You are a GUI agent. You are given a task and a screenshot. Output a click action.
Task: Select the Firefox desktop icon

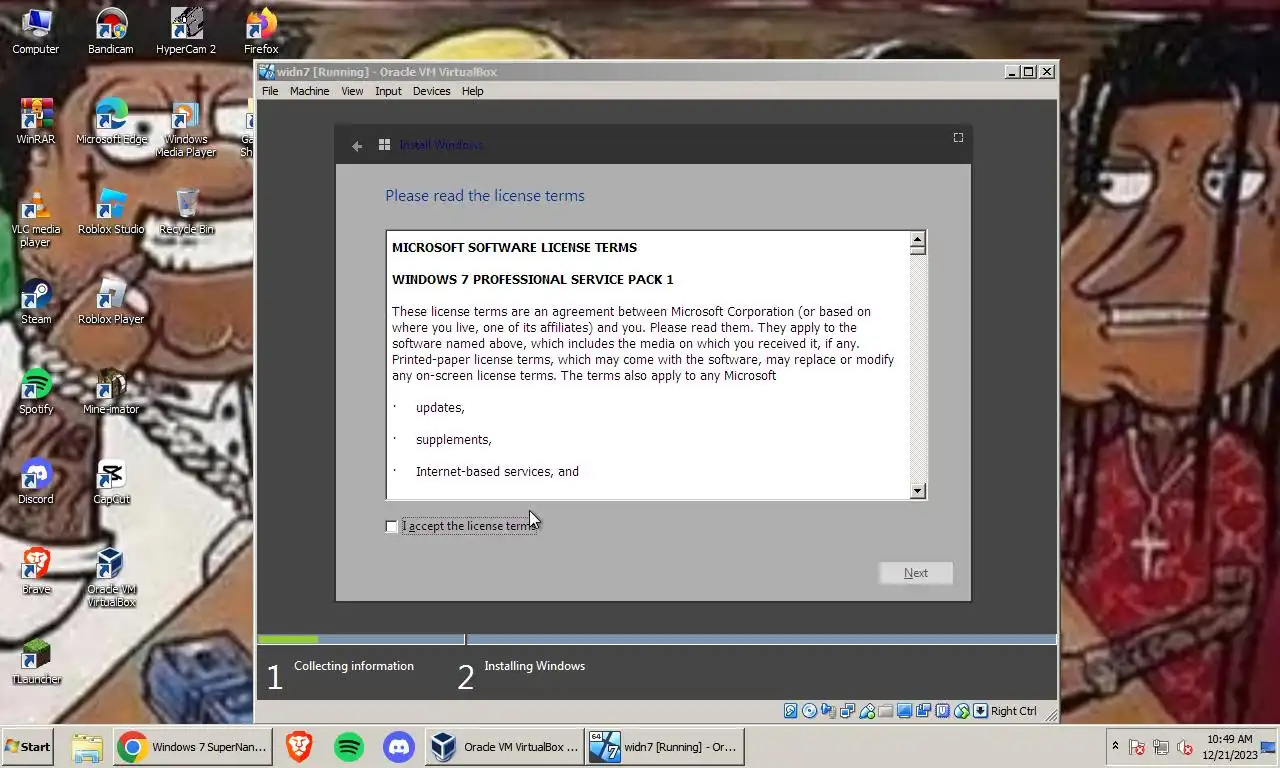[x=261, y=31]
